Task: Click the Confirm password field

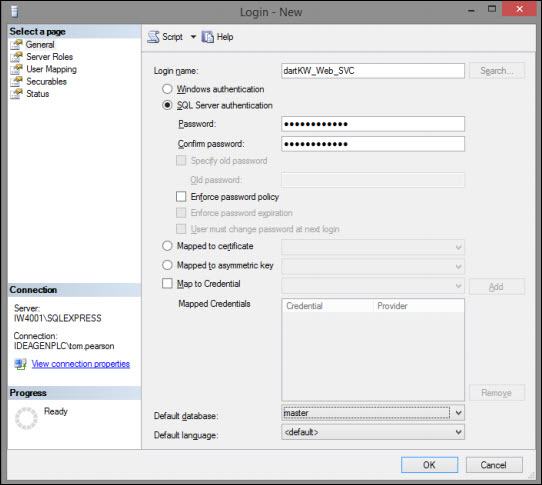Action: pyautogui.click(x=373, y=144)
